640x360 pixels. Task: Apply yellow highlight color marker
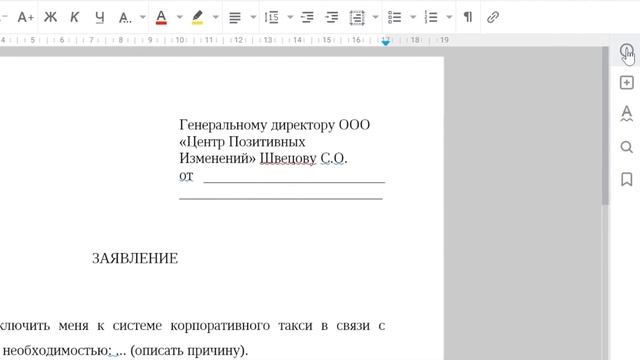coord(197,17)
